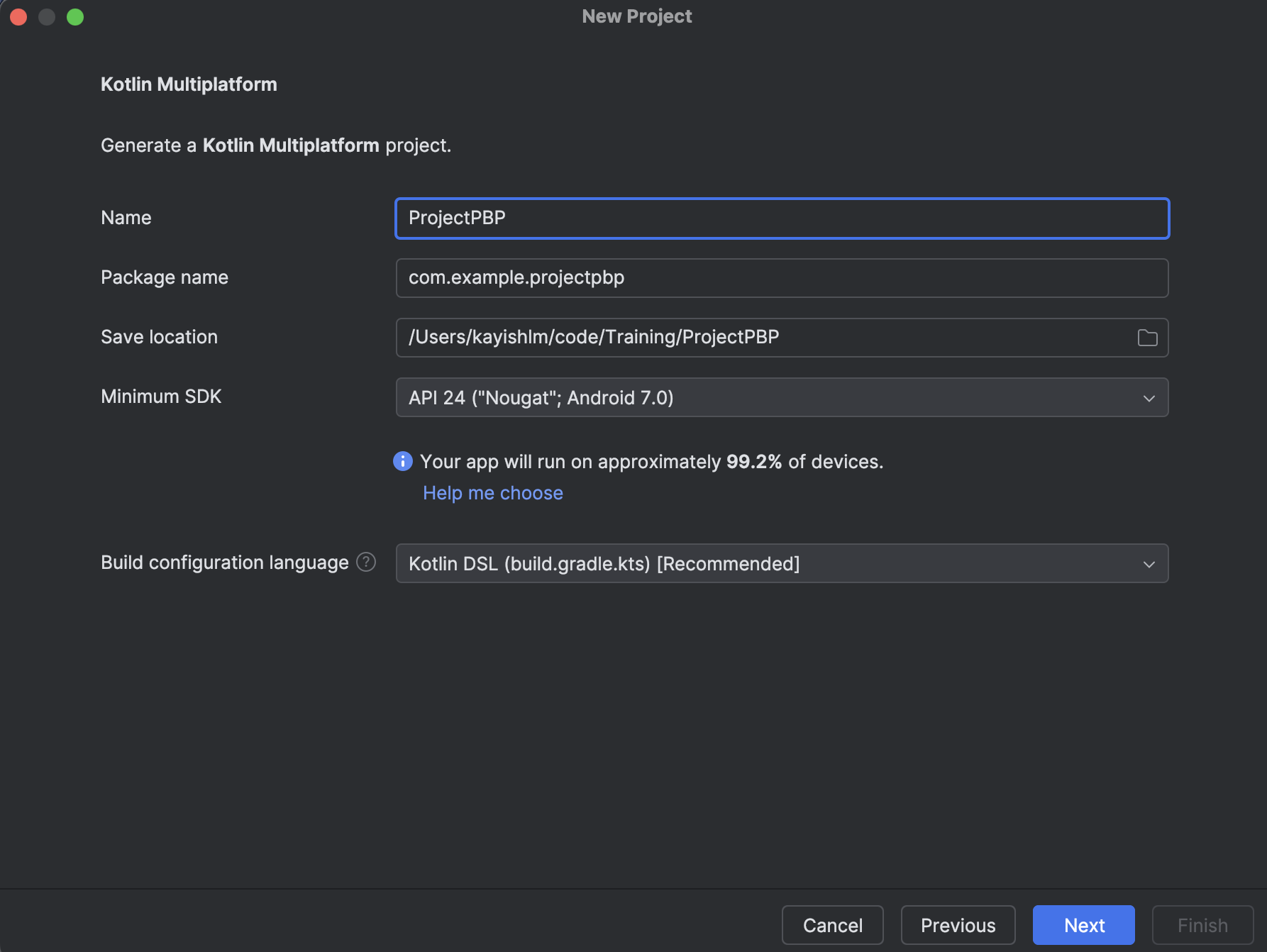Close the New Project window
This screenshot has height=952, width=1267.
tap(18, 16)
